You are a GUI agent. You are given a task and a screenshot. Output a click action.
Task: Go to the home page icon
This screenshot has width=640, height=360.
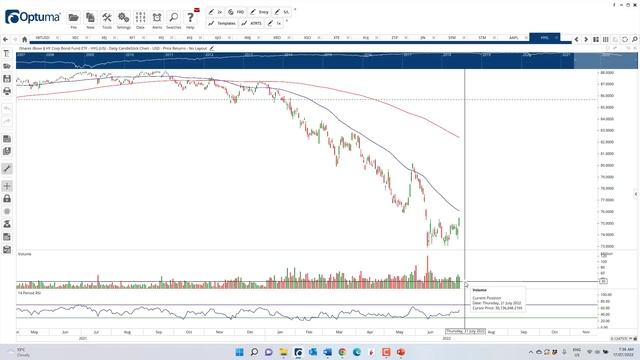tap(24, 39)
